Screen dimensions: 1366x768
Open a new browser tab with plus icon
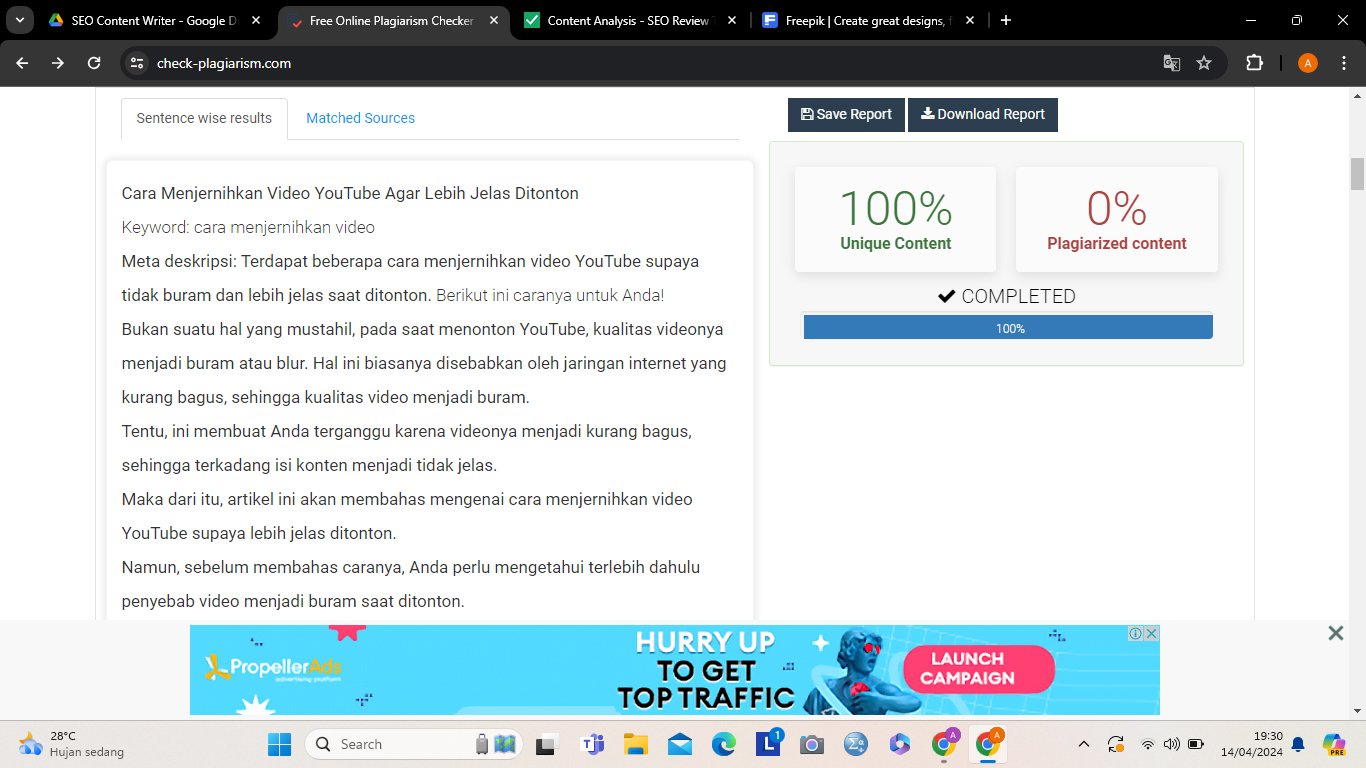coord(1006,20)
